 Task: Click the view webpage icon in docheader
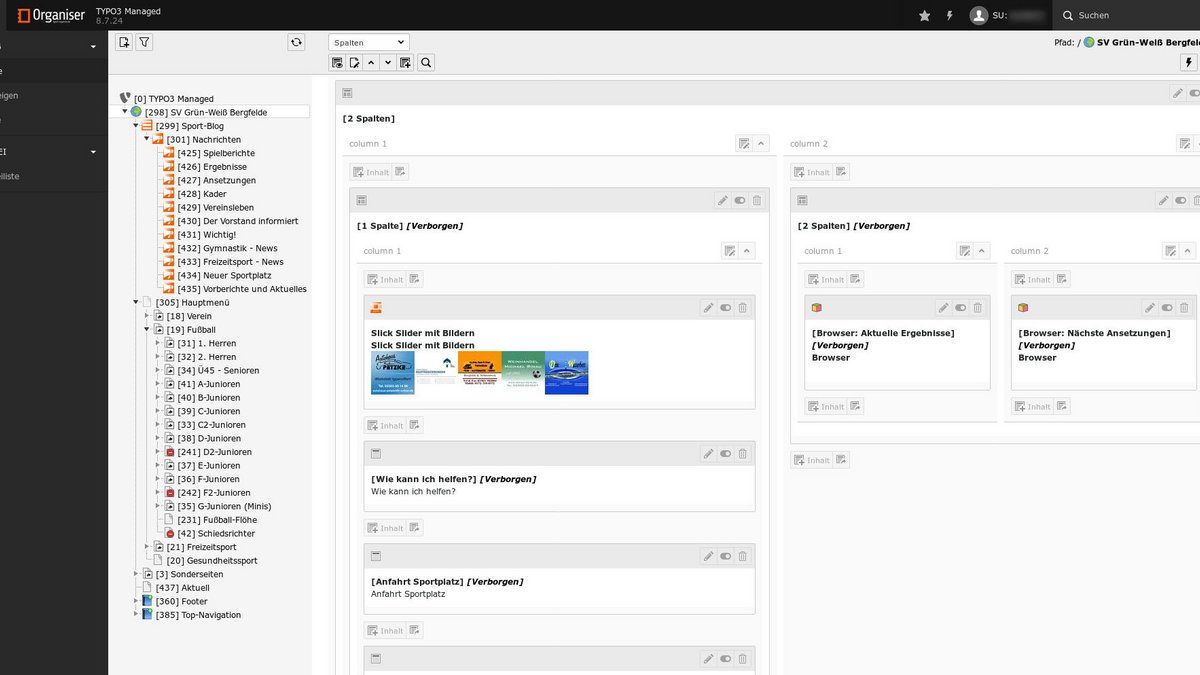click(338, 62)
